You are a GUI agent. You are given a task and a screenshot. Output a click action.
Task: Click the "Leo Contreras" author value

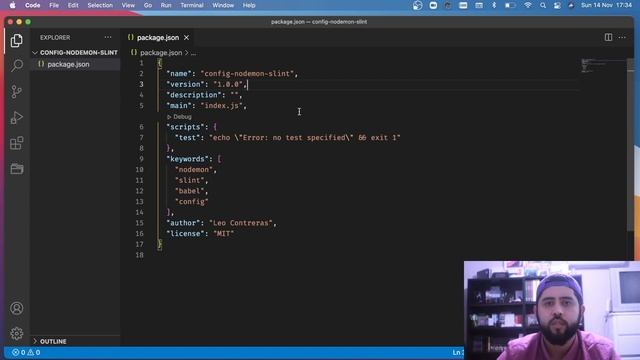[241, 223]
